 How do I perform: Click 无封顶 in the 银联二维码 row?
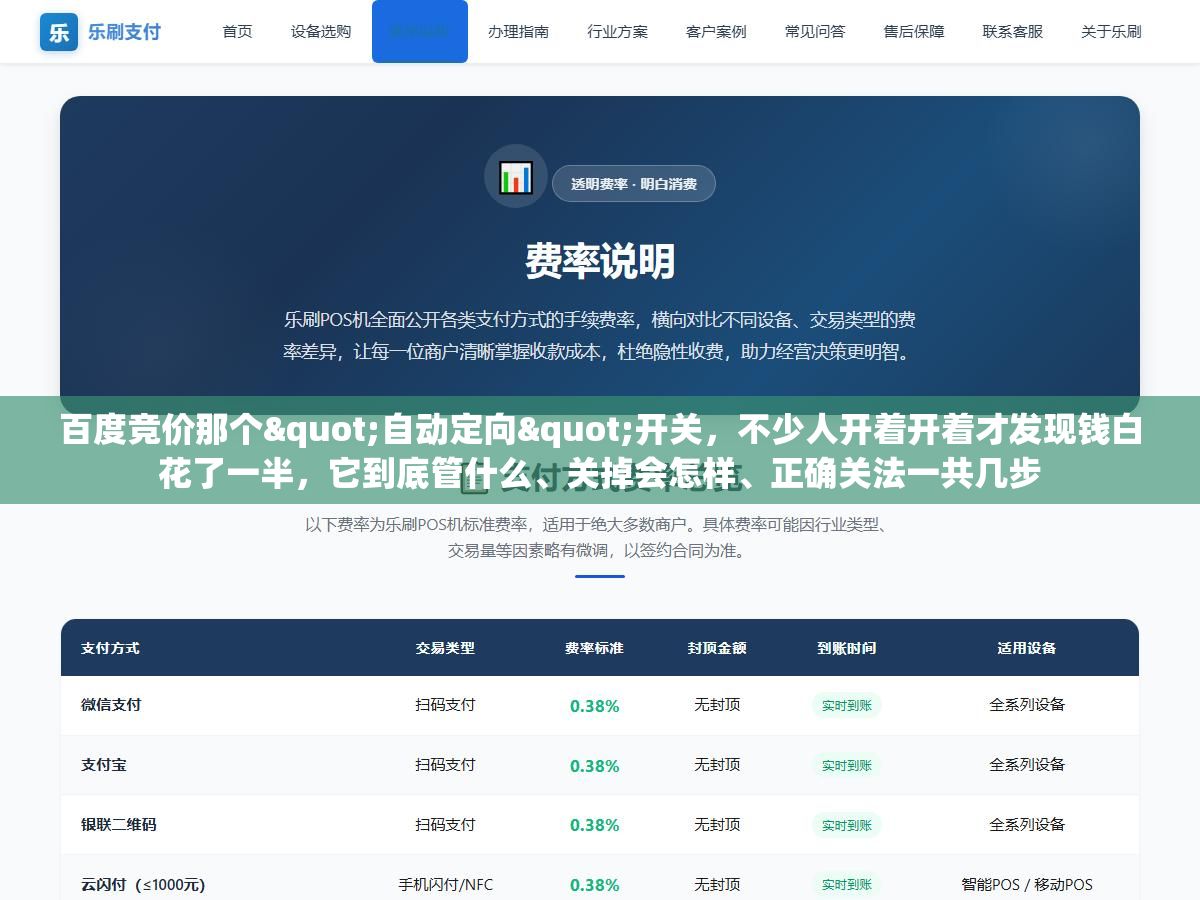(x=717, y=824)
